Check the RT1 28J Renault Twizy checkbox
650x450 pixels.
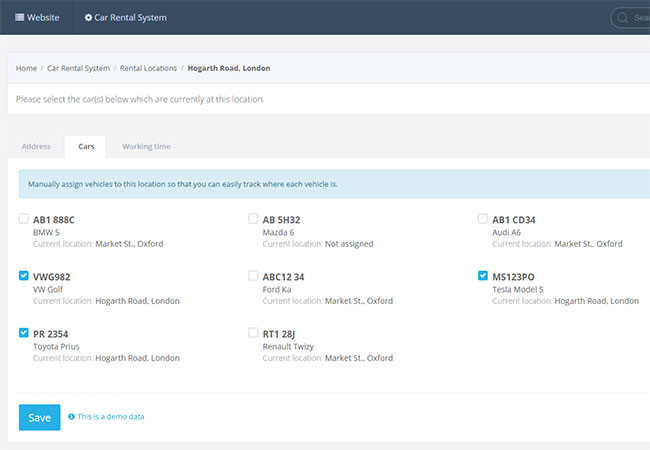tap(253, 333)
